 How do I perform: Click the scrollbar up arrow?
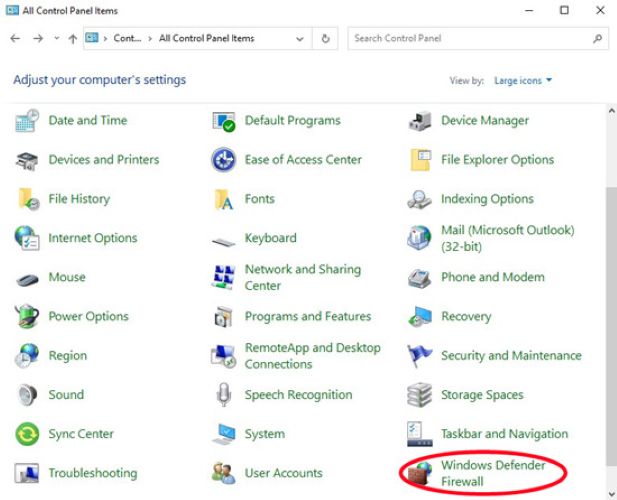(611, 111)
